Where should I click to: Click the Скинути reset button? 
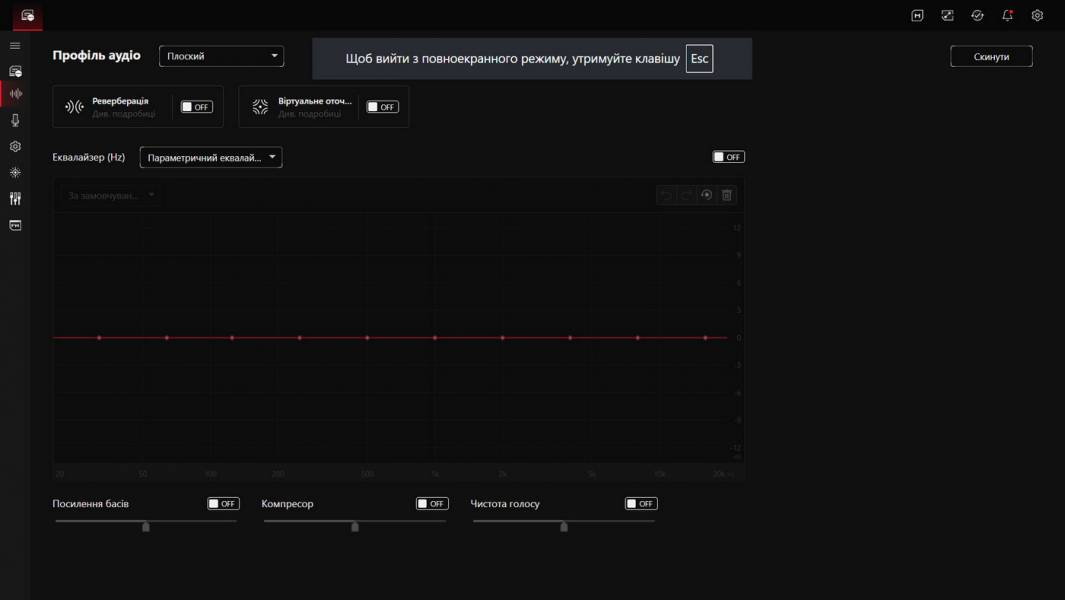[991, 56]
